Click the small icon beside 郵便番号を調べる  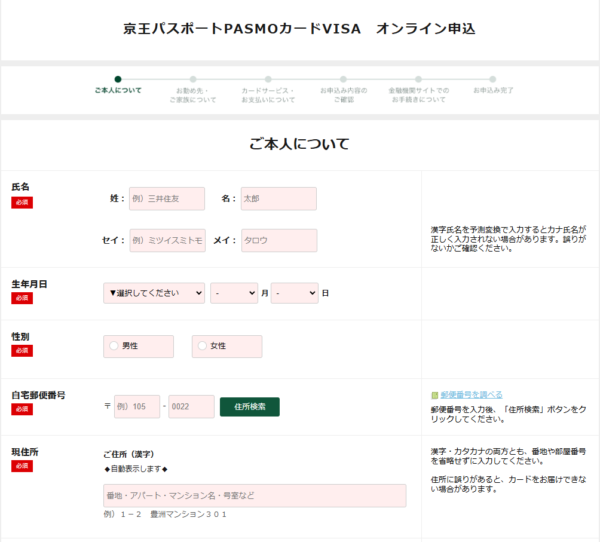pos(434,395)
